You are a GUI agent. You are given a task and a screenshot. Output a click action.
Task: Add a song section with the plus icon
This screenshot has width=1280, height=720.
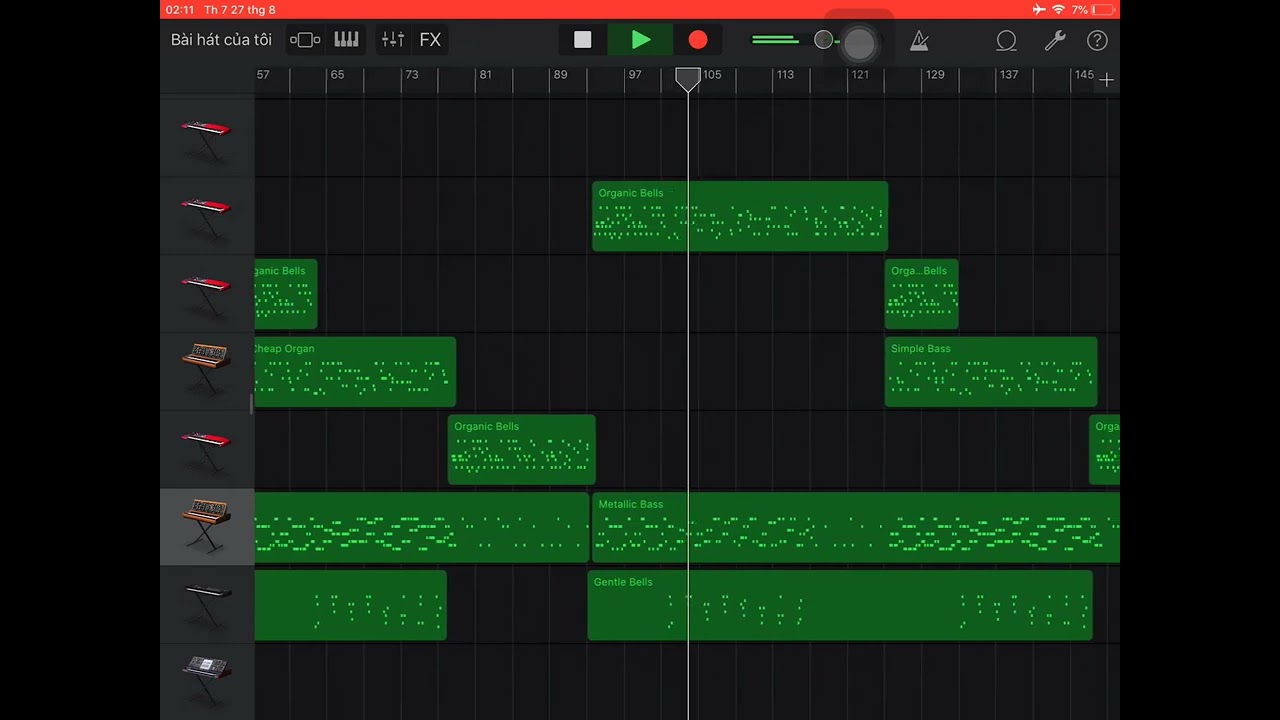pos(1107,80)
